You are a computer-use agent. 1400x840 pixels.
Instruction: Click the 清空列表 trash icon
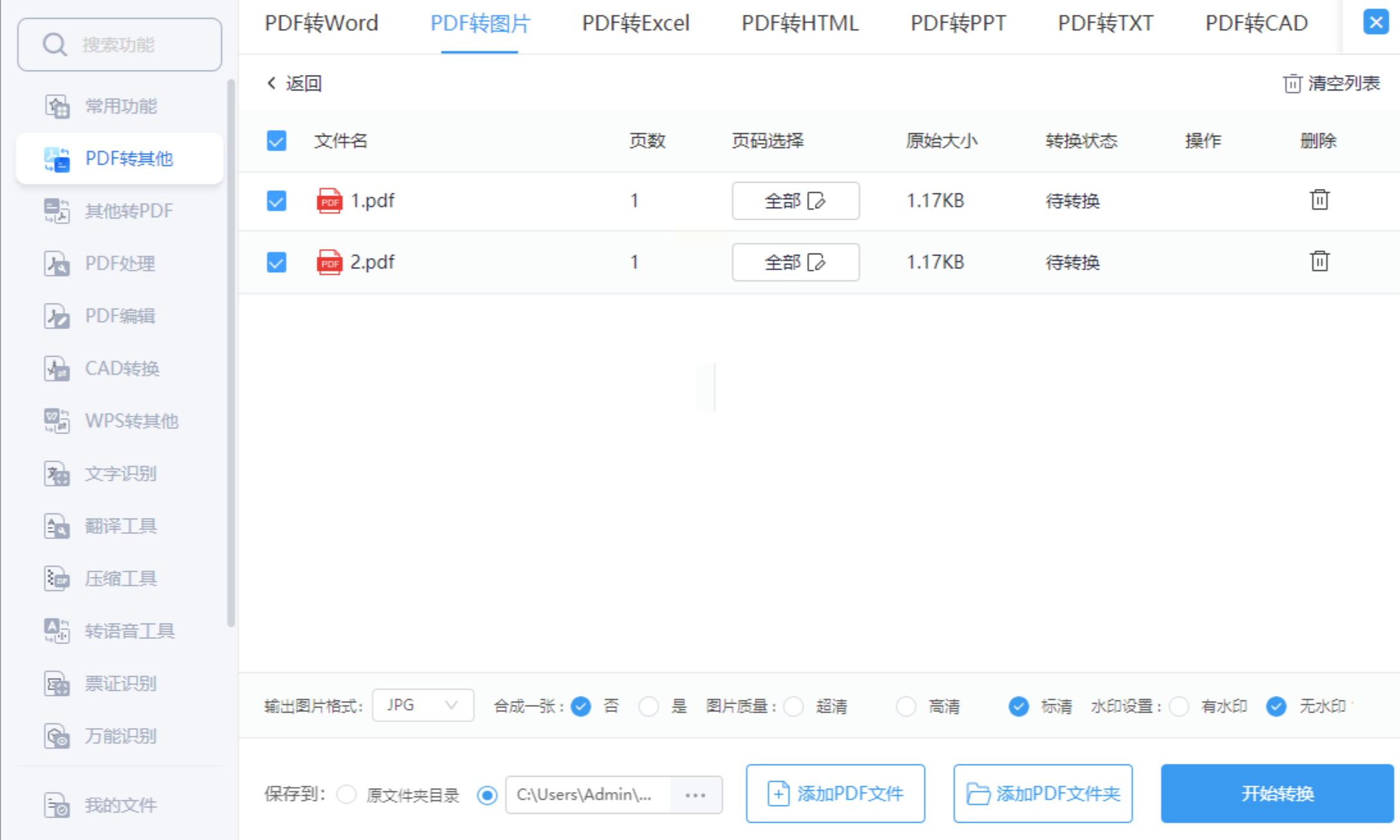(x=1292, y=84)
